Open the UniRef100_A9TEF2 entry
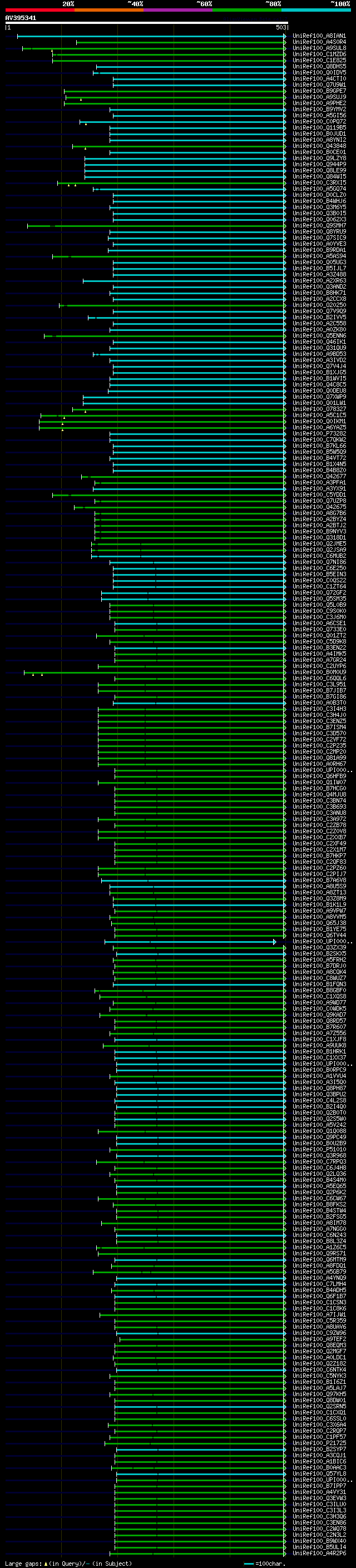The width and height of the screenshot is (356, 1568). tap(319, 1339)
